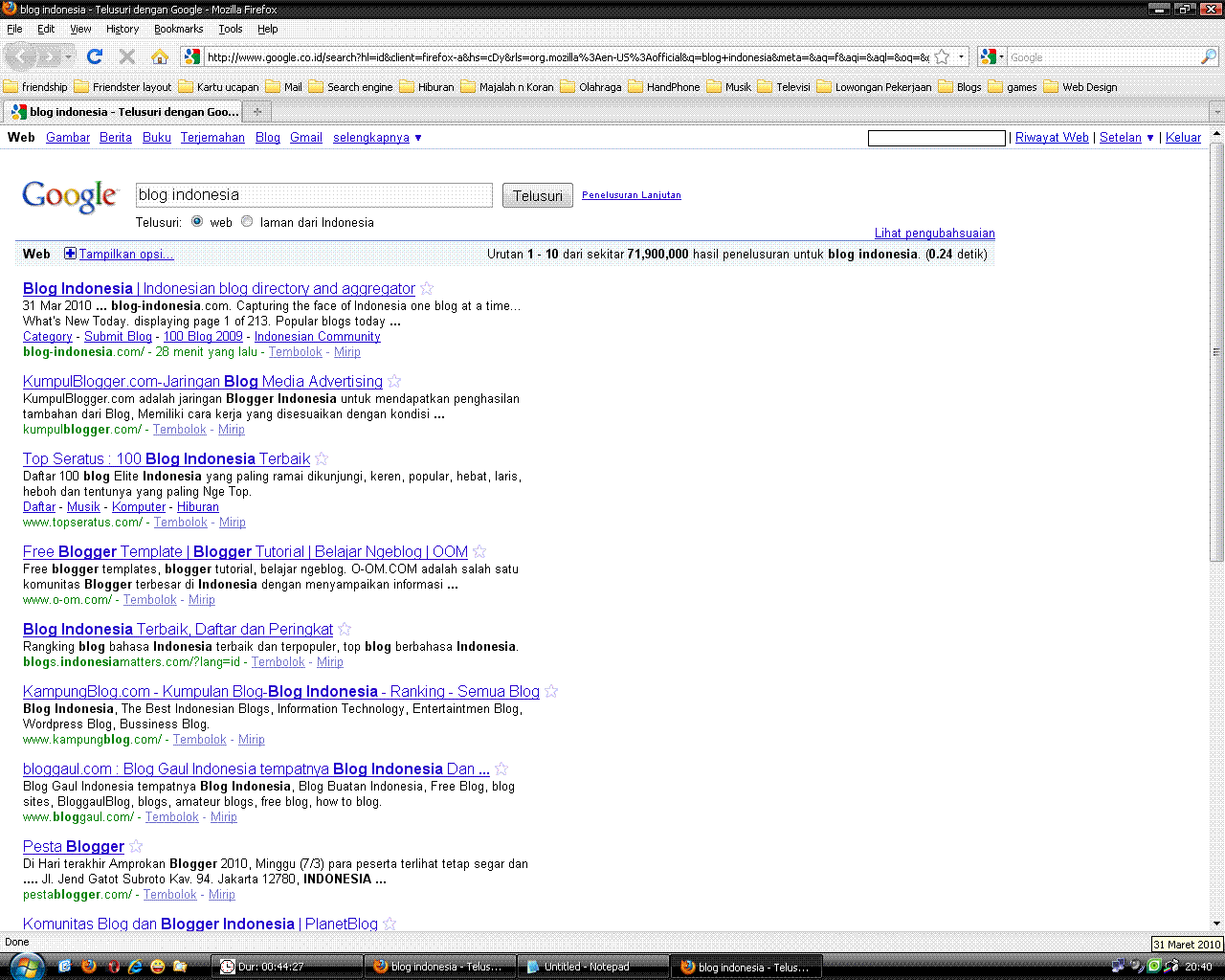
Task: Click in the 'blog indonesia' search field
Action: pos(314,195)
